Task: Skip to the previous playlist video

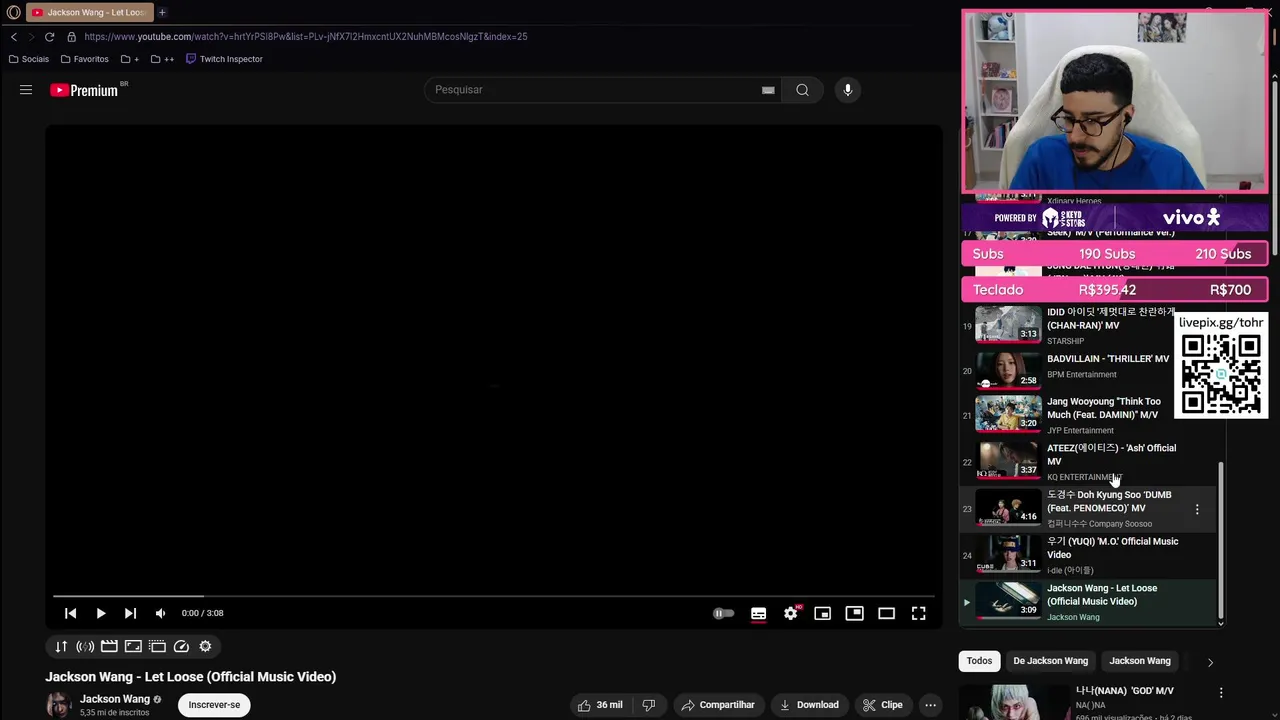Action: (70, 613)
